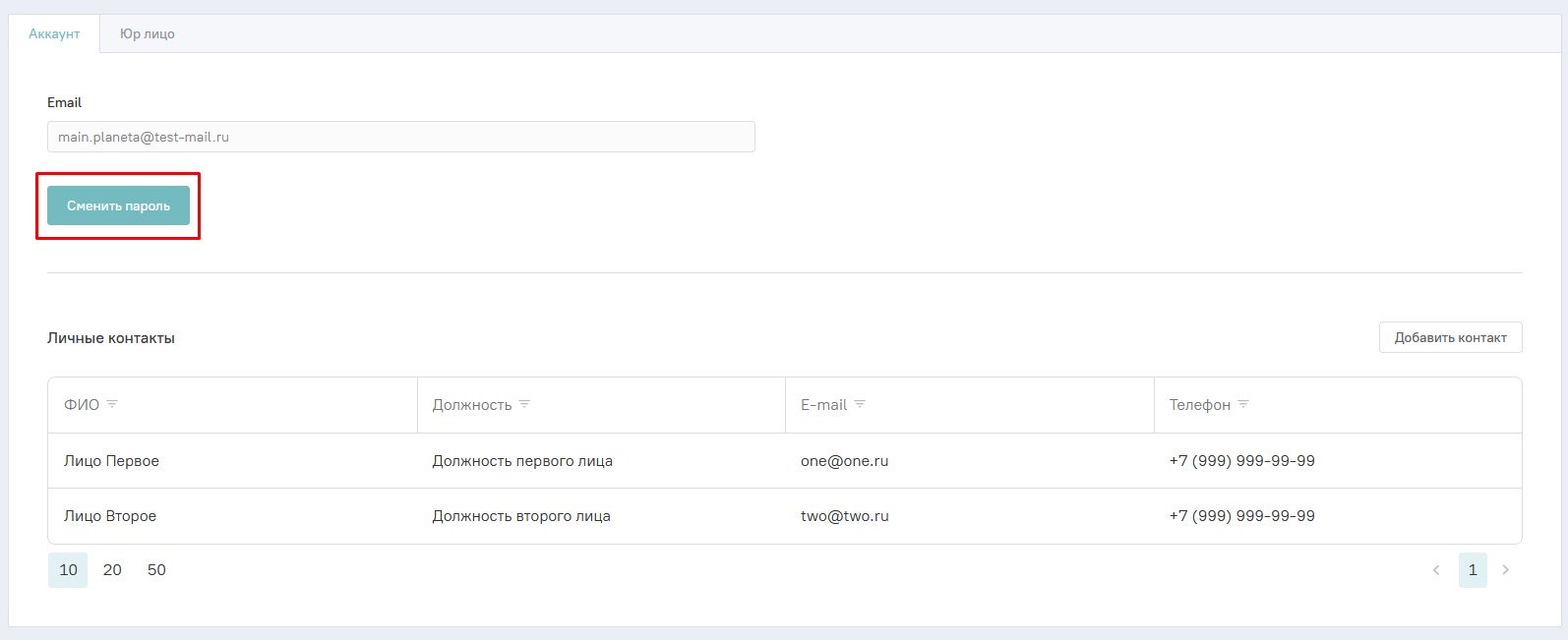Click the filter icon beside Должность header
The height and width of the screenshot is (640, 1568).
coord(524,404)
